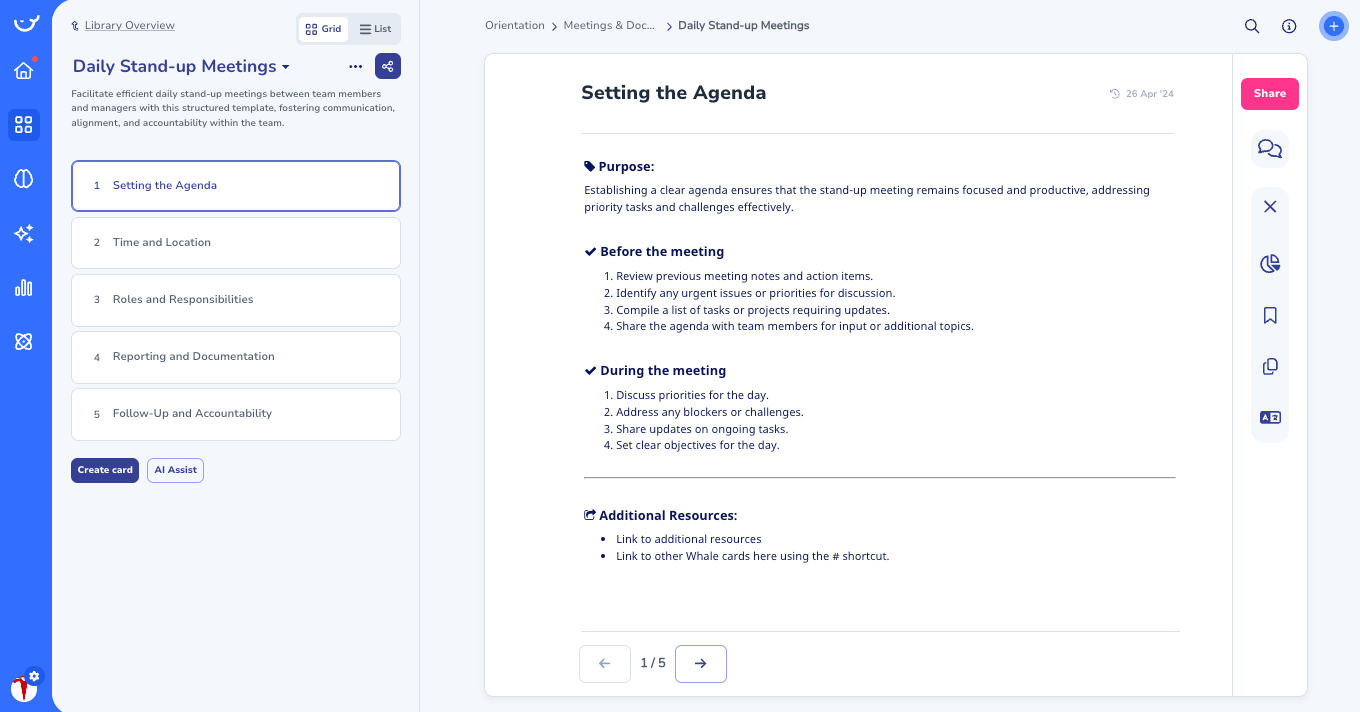Open the Daily Stand-up Meetings title dropdown

(x=286, y=66)
